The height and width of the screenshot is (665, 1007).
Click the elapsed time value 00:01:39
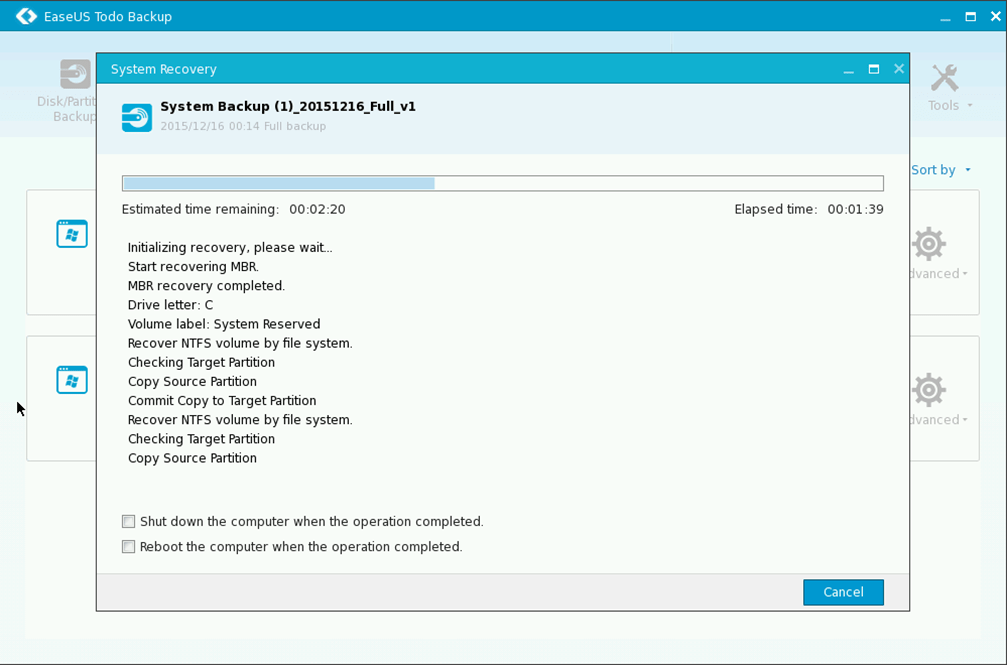(855, 209)
